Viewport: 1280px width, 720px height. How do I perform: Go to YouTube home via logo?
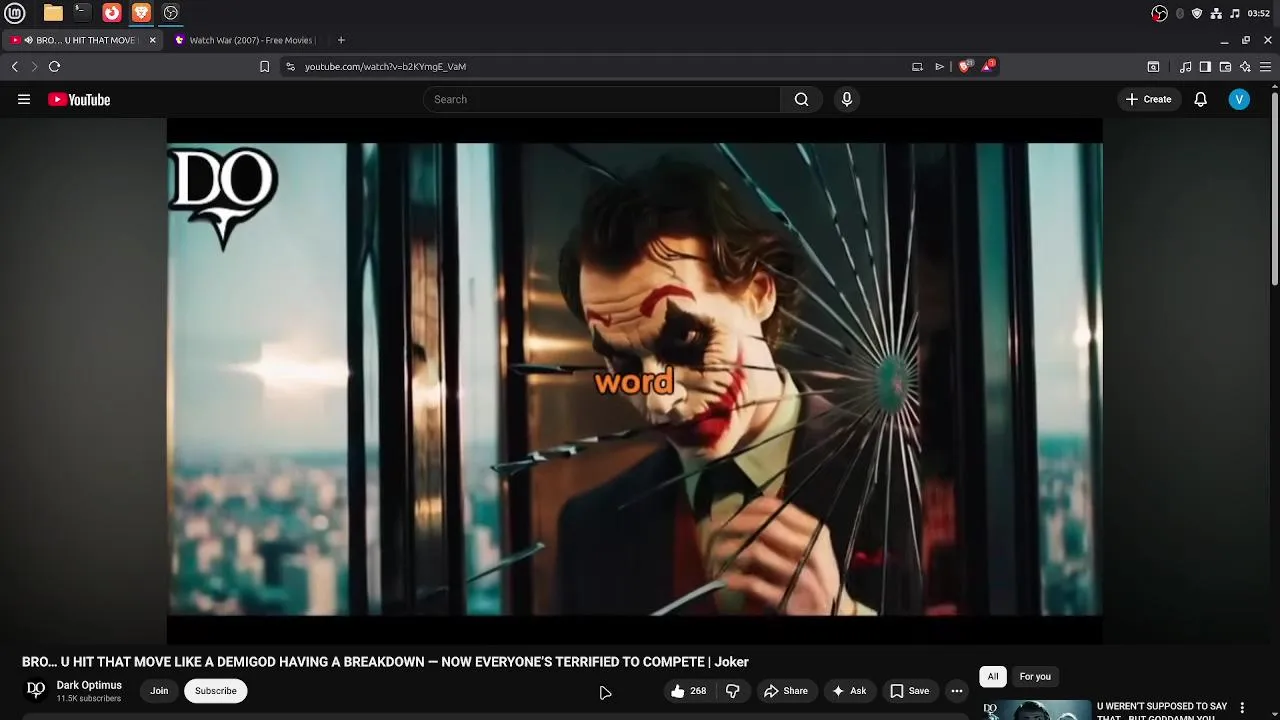79,99
